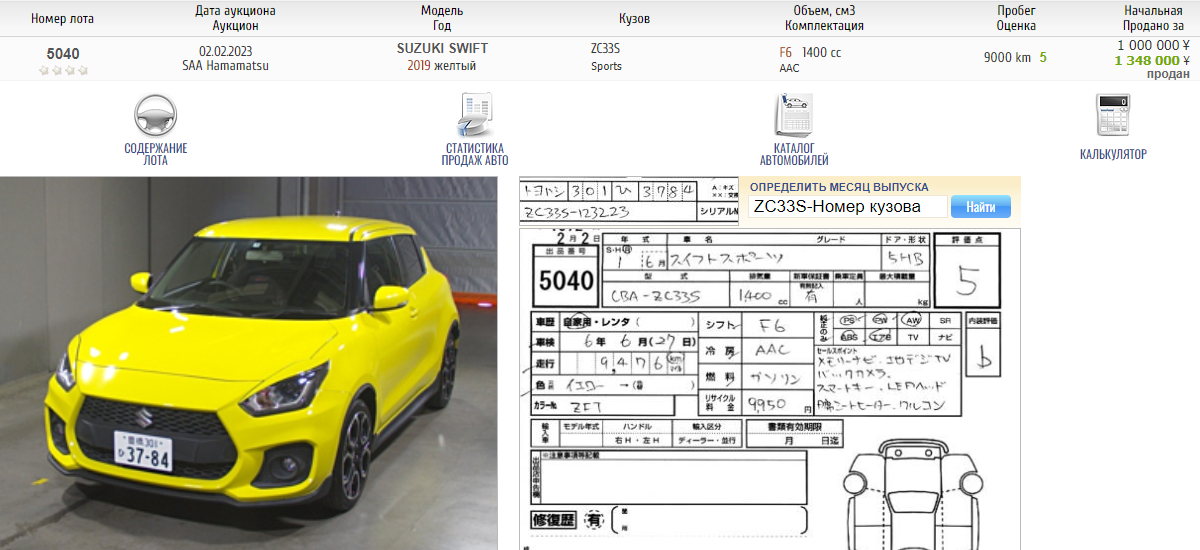Open the calculator icon
This screenshot has width=1200, height=550.
1112,115
